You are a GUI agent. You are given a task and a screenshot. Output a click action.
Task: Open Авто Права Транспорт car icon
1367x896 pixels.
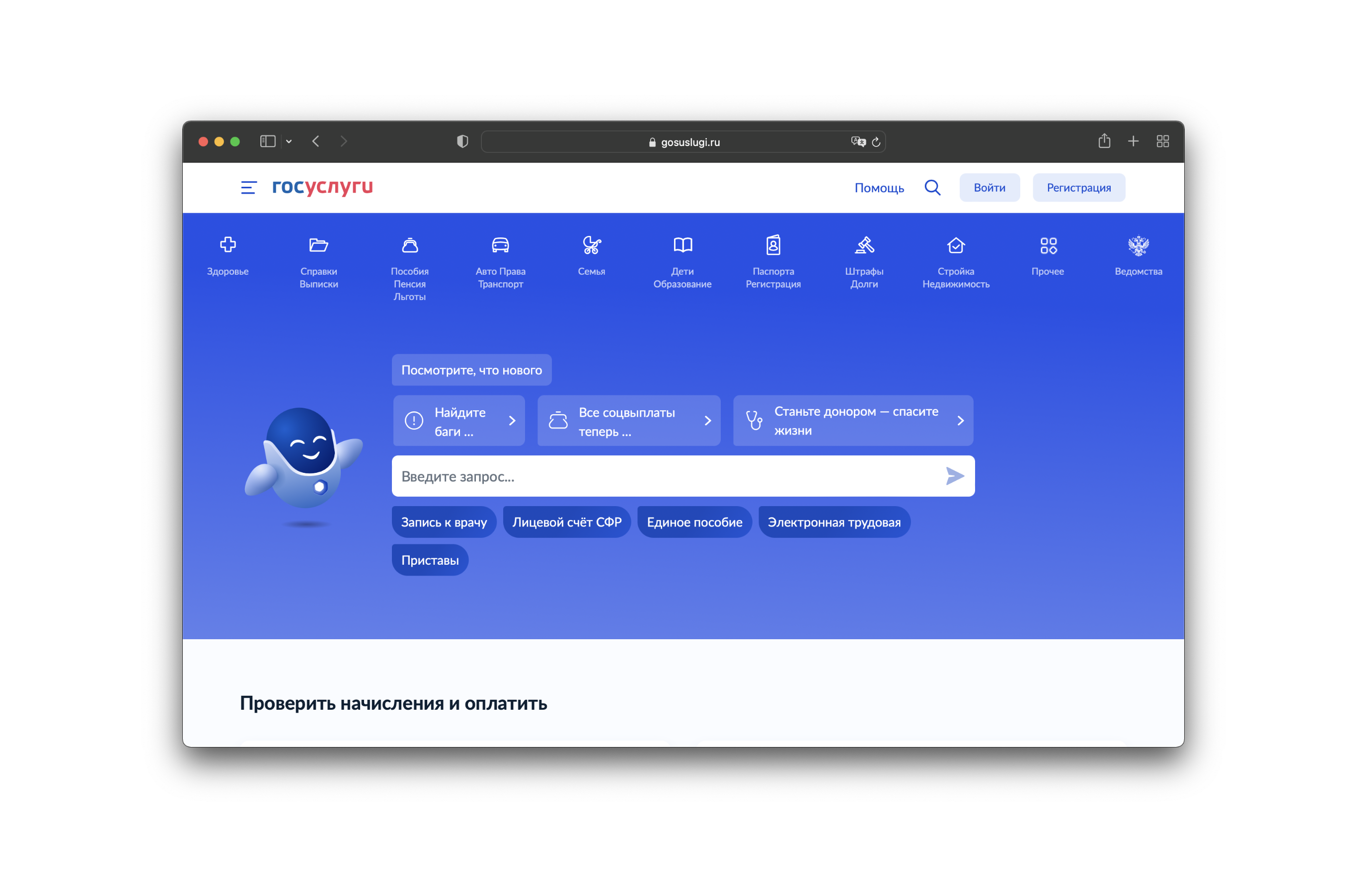point(500,245)
